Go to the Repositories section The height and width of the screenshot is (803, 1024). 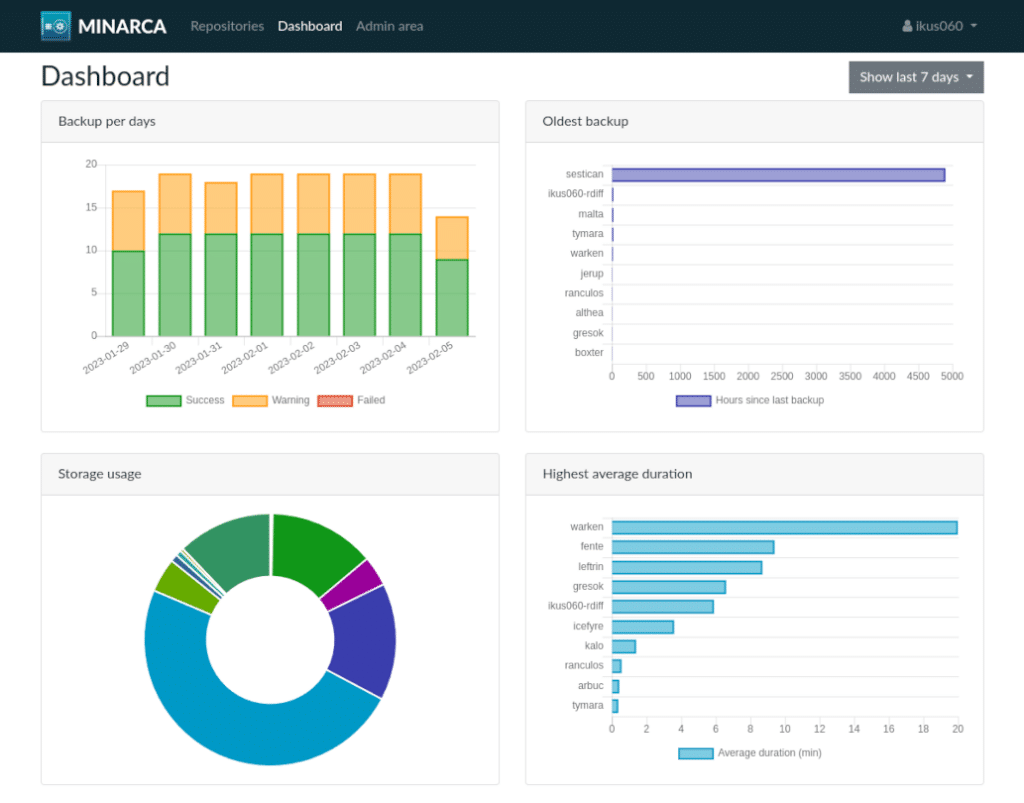click(x=227, y=26)
